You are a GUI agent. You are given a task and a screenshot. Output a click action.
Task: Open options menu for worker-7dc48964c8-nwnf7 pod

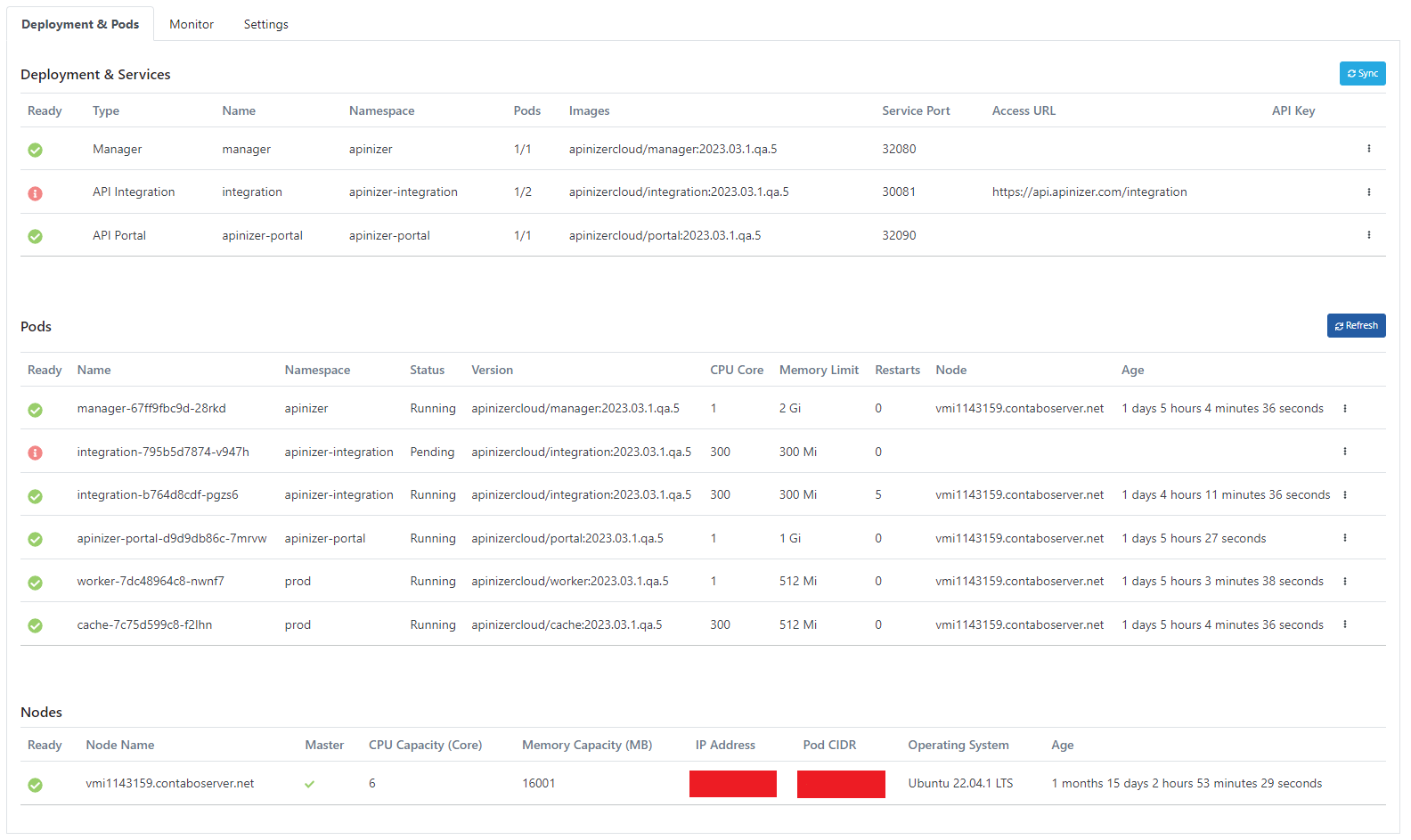(1344, 582)
